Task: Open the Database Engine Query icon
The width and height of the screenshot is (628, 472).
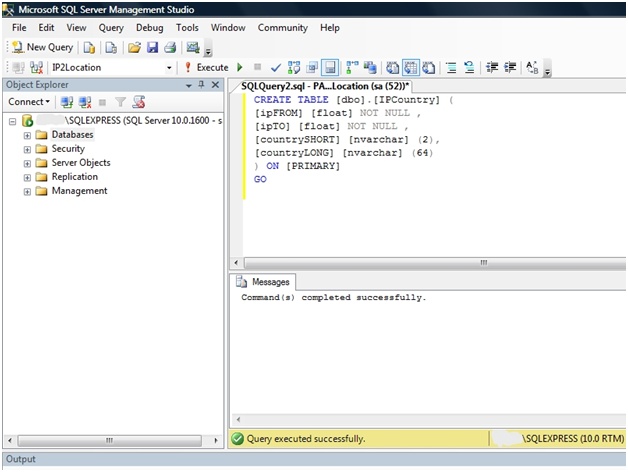Action: click(89, 48)
